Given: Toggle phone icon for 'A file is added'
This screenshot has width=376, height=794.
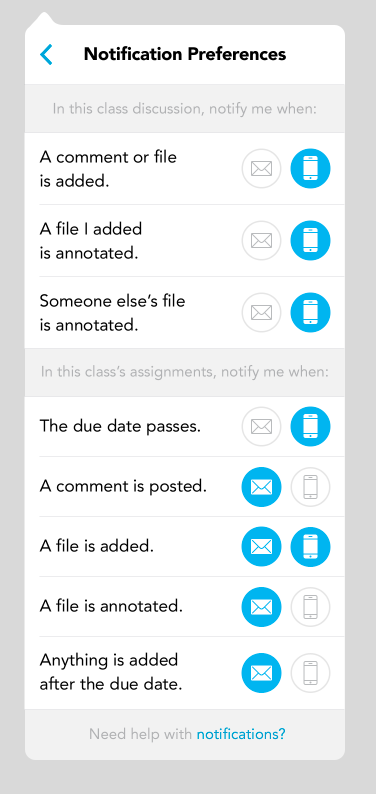Looking at the screenshot, I should pos(310,546).
